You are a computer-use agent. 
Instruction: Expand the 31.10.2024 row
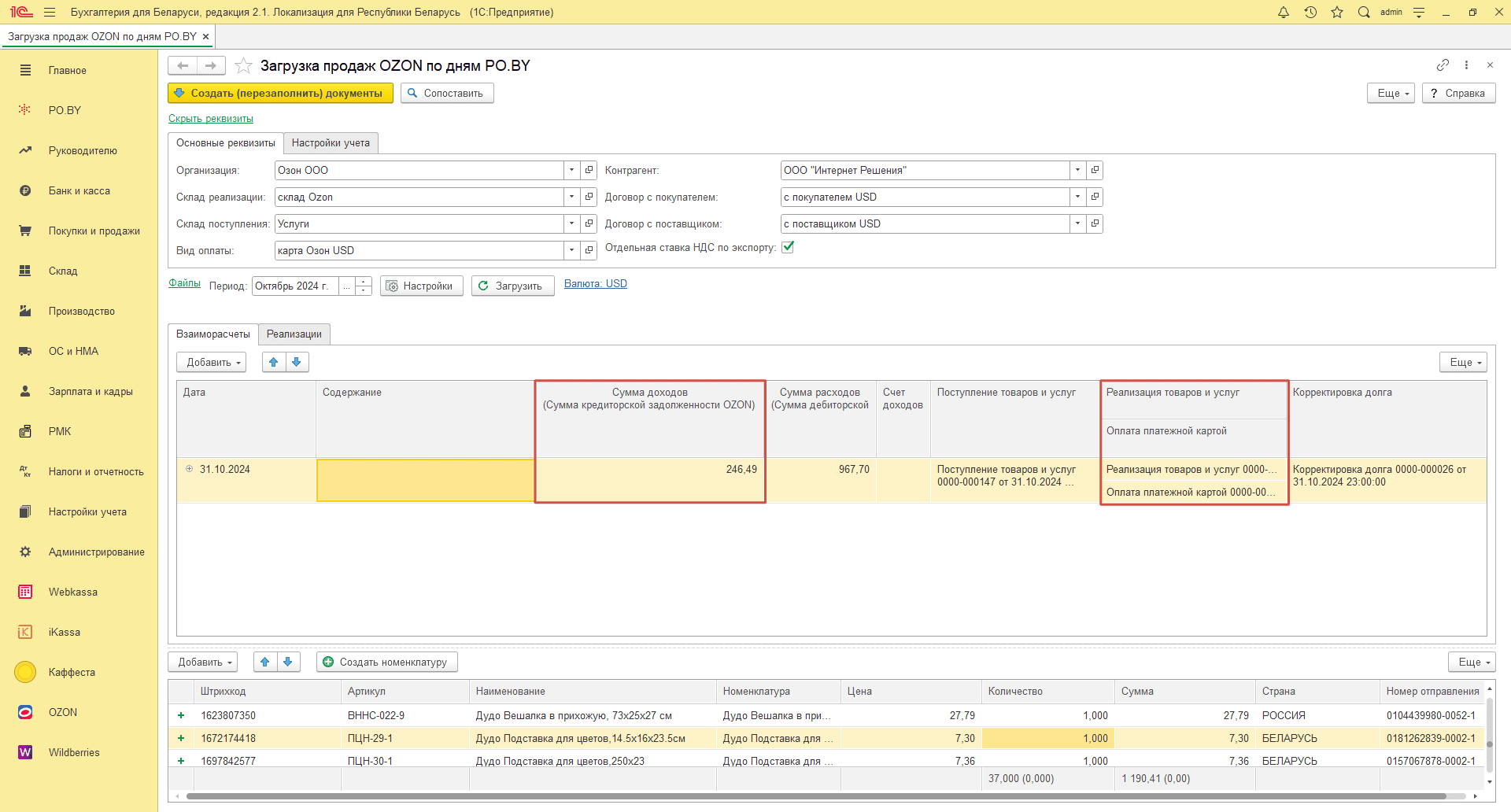tap(189, 469)
